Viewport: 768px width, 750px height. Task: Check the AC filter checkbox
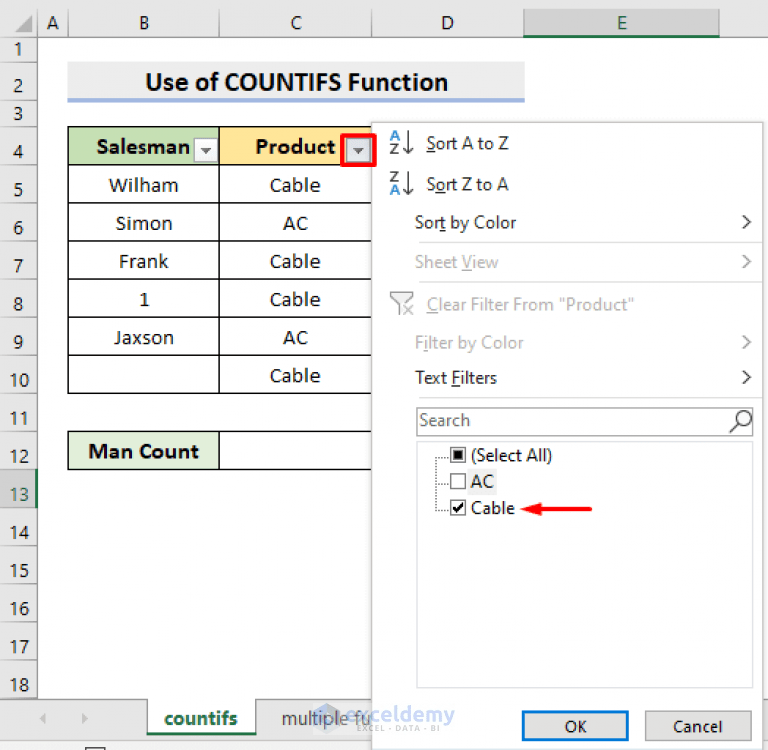458,481
